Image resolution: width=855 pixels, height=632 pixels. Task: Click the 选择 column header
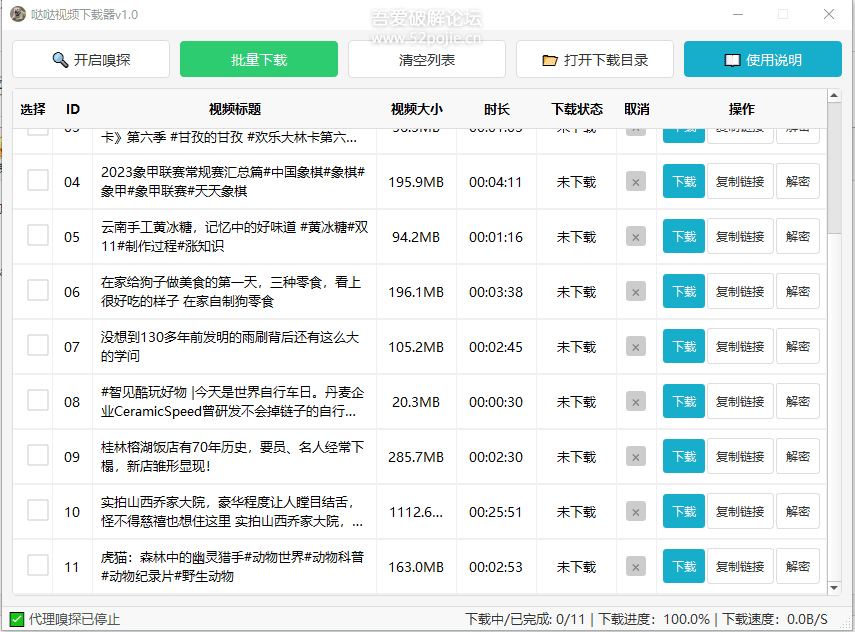pyautogui.click(x=33, y=109)
